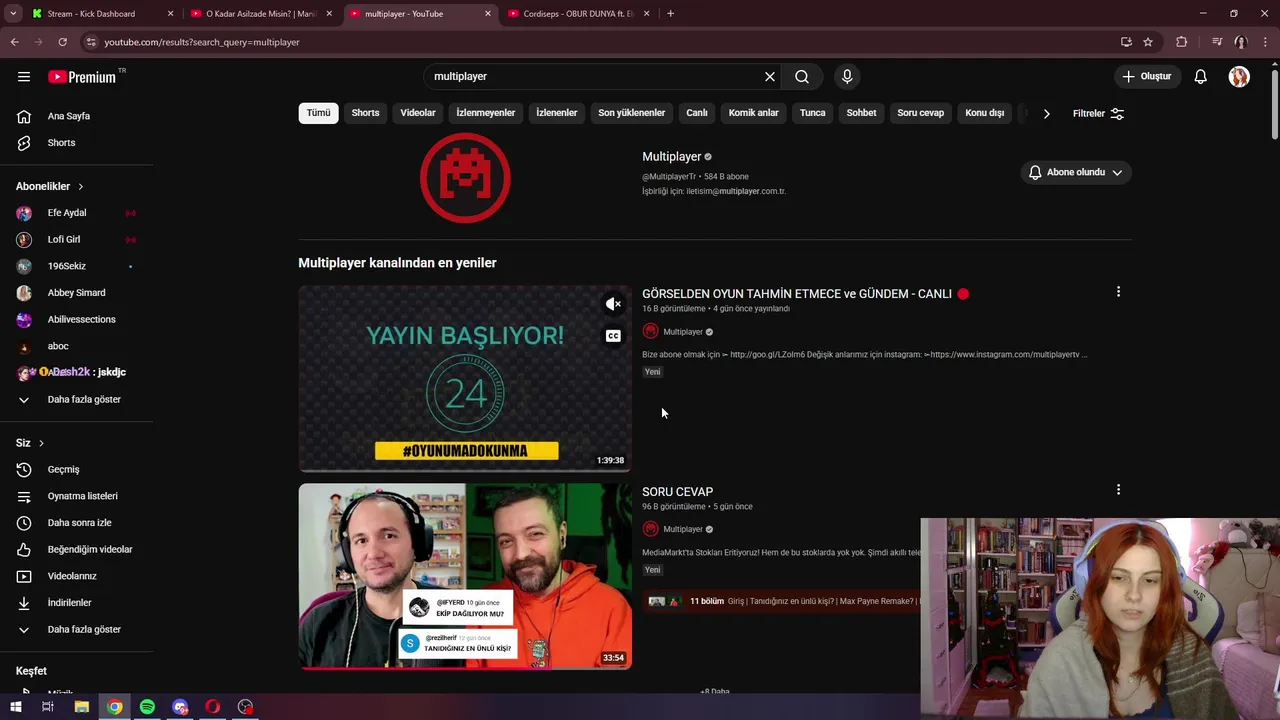1280x720 pixels.
Task: Select the Son yüklenenler chip
Action: coord(632,113)
